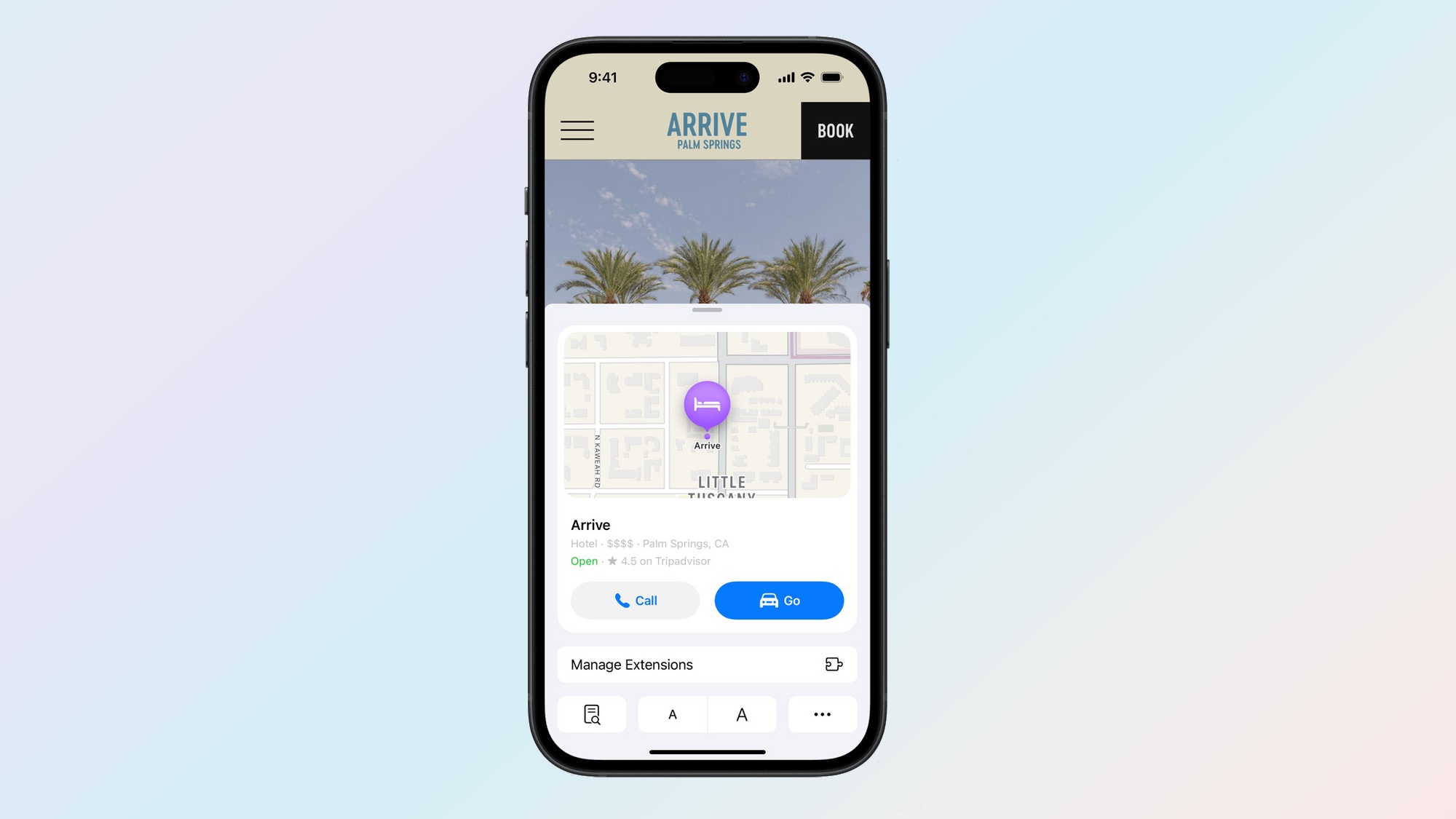Image resolution: width=1456 pixels, height=819 pixels.
Task: Tap the Arrive hotel name link
Action: [x=590, y=524]
